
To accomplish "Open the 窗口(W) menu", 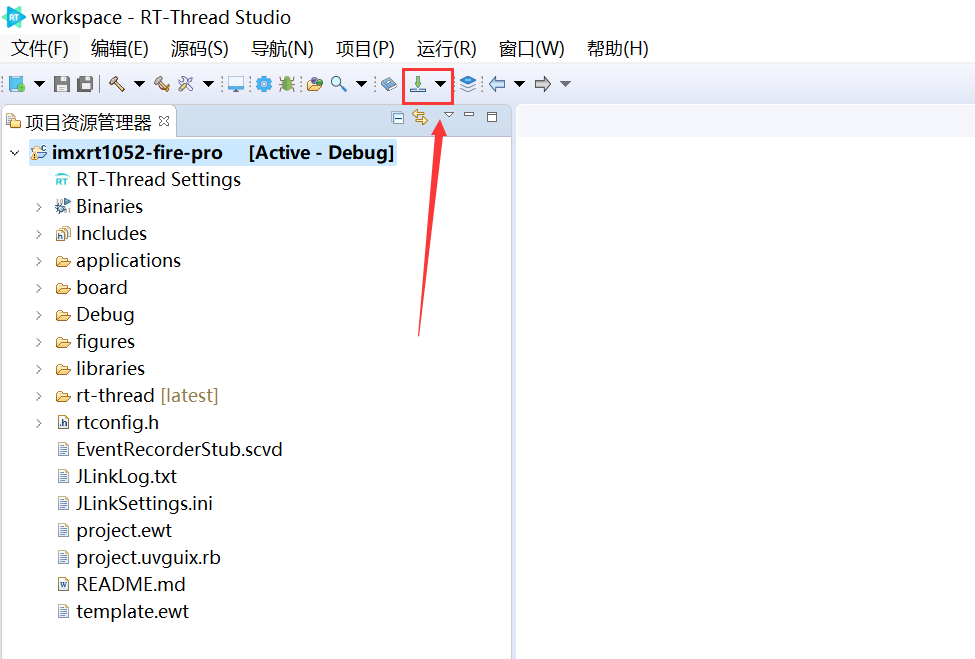I will (531, 49).
